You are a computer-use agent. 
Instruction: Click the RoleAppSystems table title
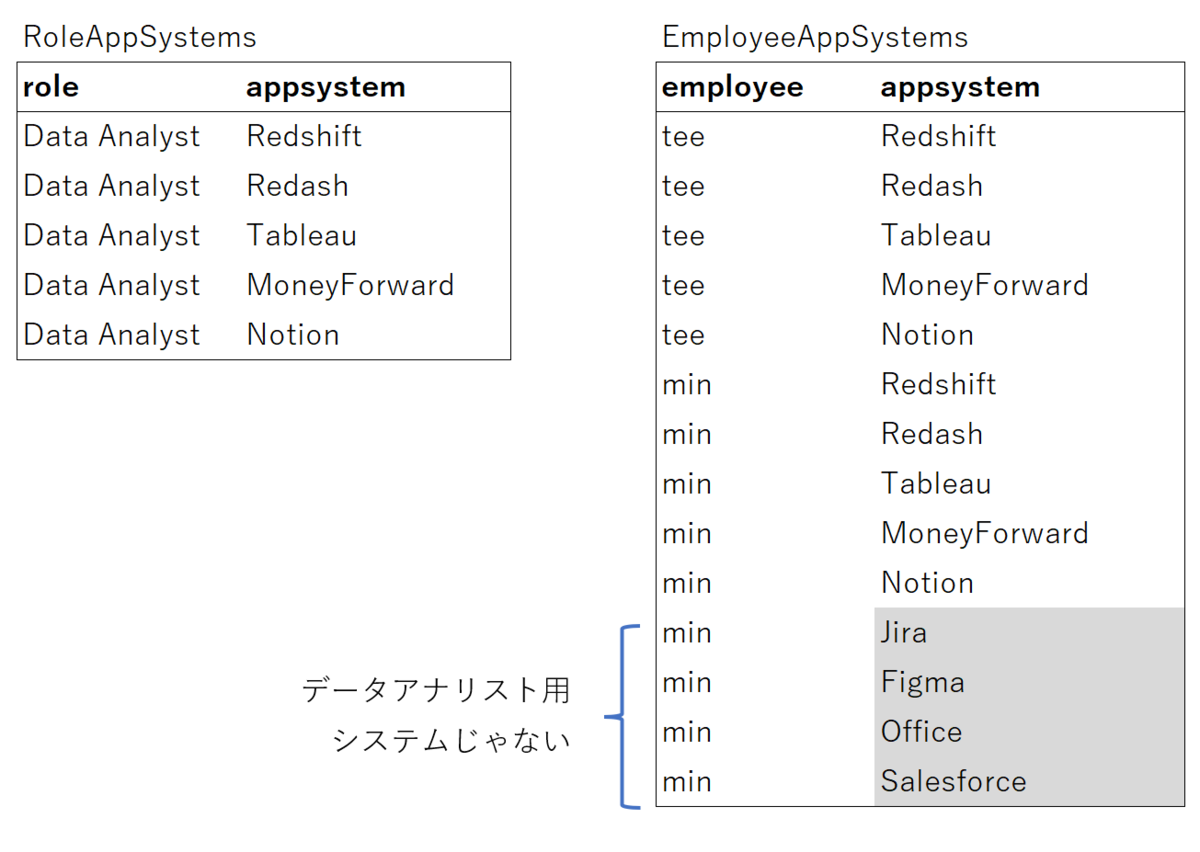click(140, 38)
